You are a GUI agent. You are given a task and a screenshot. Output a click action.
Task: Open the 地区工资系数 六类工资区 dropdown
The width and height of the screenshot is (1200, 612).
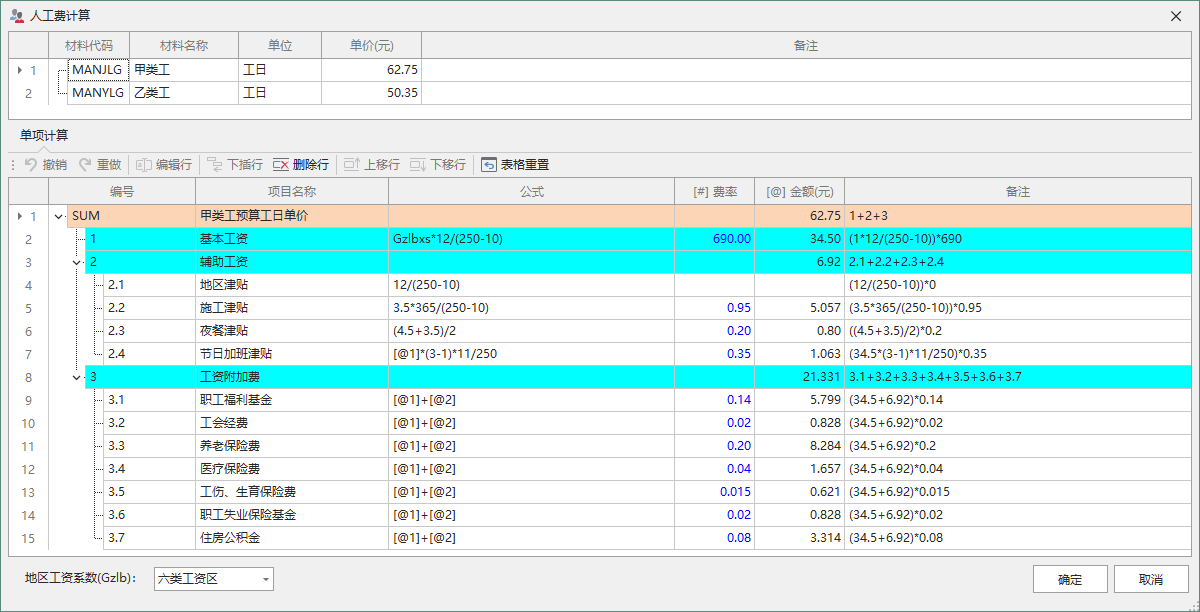(x=265, y=579)
